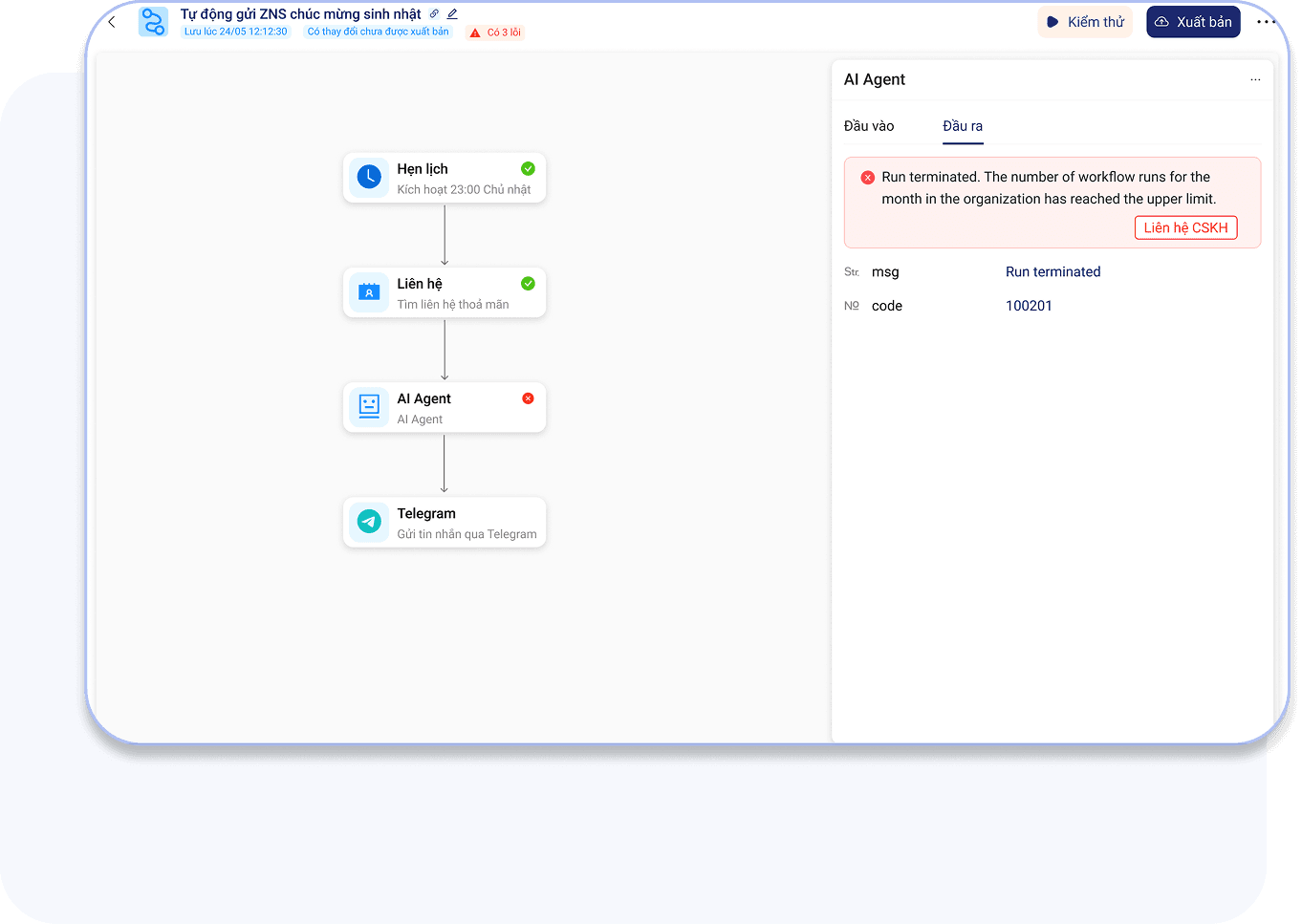Click the Liên hệ contact icon
The image size is (1302, 924).
tap(369, 292)
